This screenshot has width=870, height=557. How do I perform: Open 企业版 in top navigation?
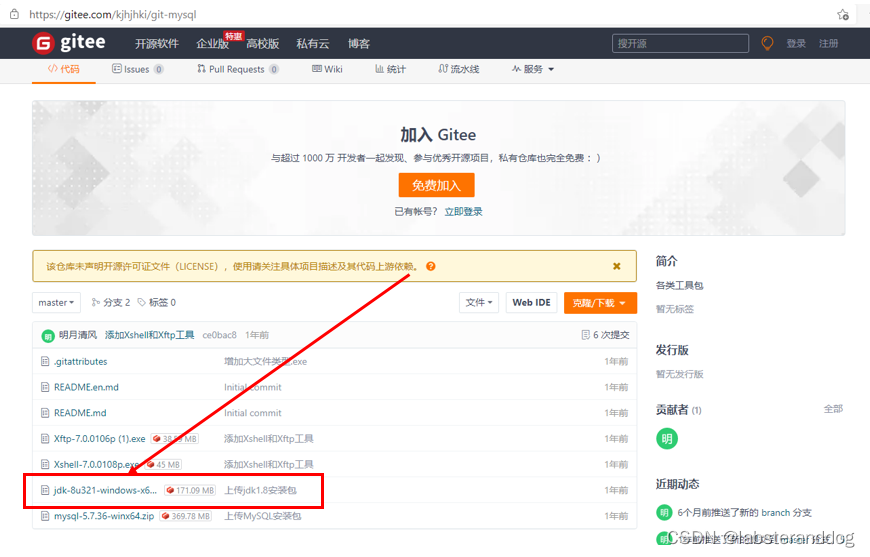click(x=213, y=43)
